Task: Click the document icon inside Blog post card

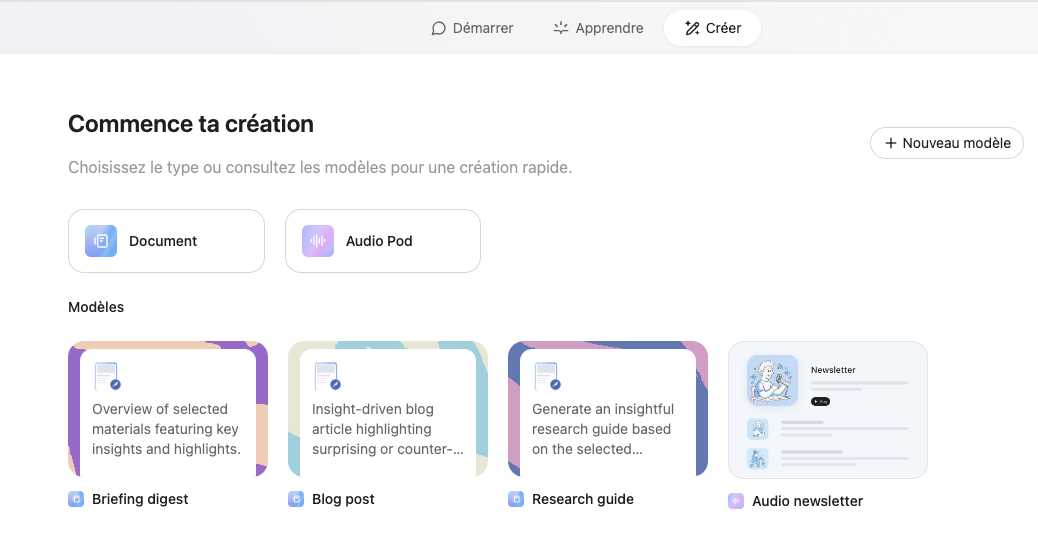Action: tap(327, 377)
